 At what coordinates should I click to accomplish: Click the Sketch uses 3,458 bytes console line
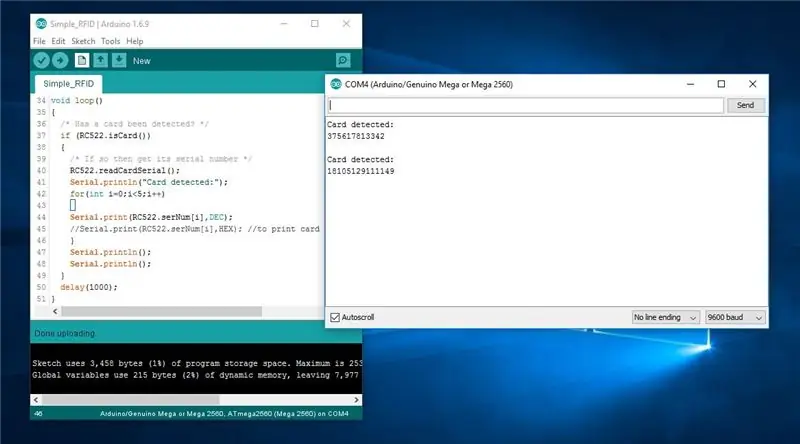coord(197,363)
